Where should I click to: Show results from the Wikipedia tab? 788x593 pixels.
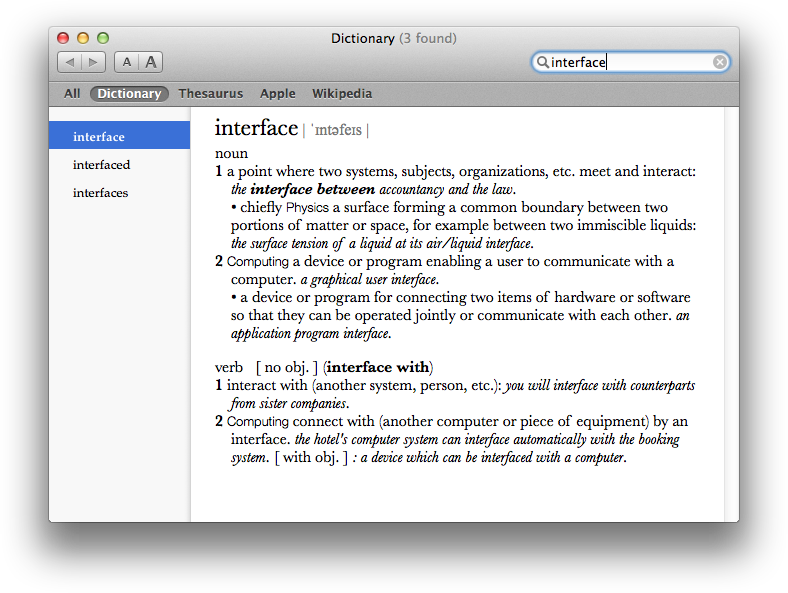coord(341,94)
